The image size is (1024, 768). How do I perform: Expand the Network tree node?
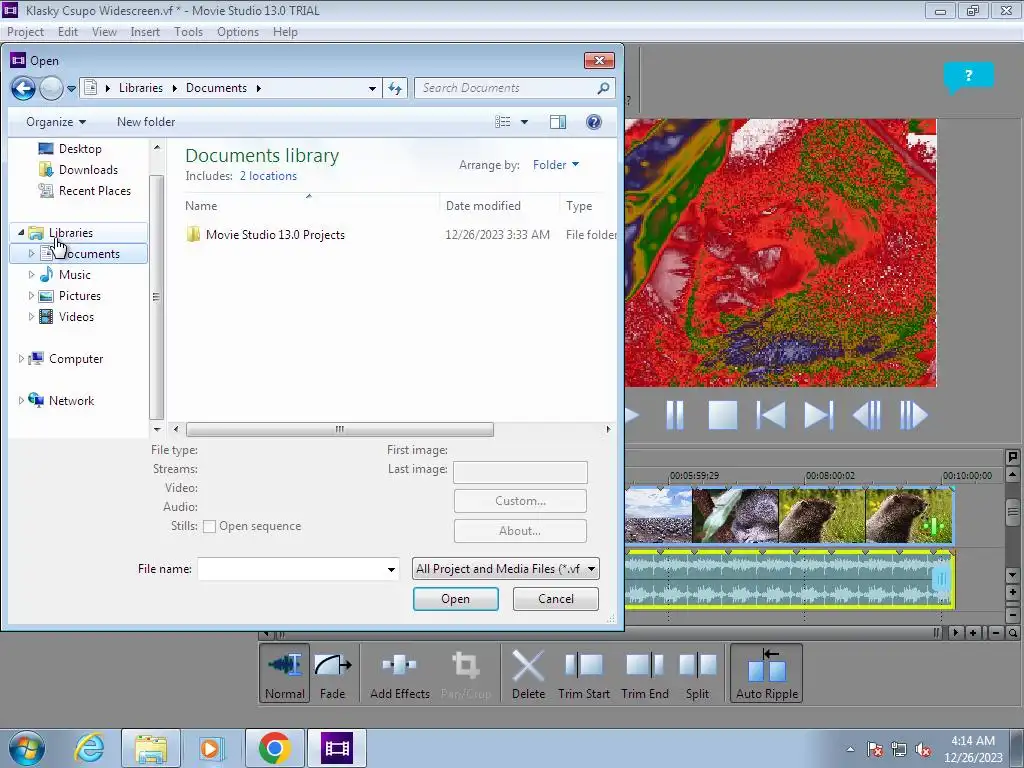coord(21,400)
